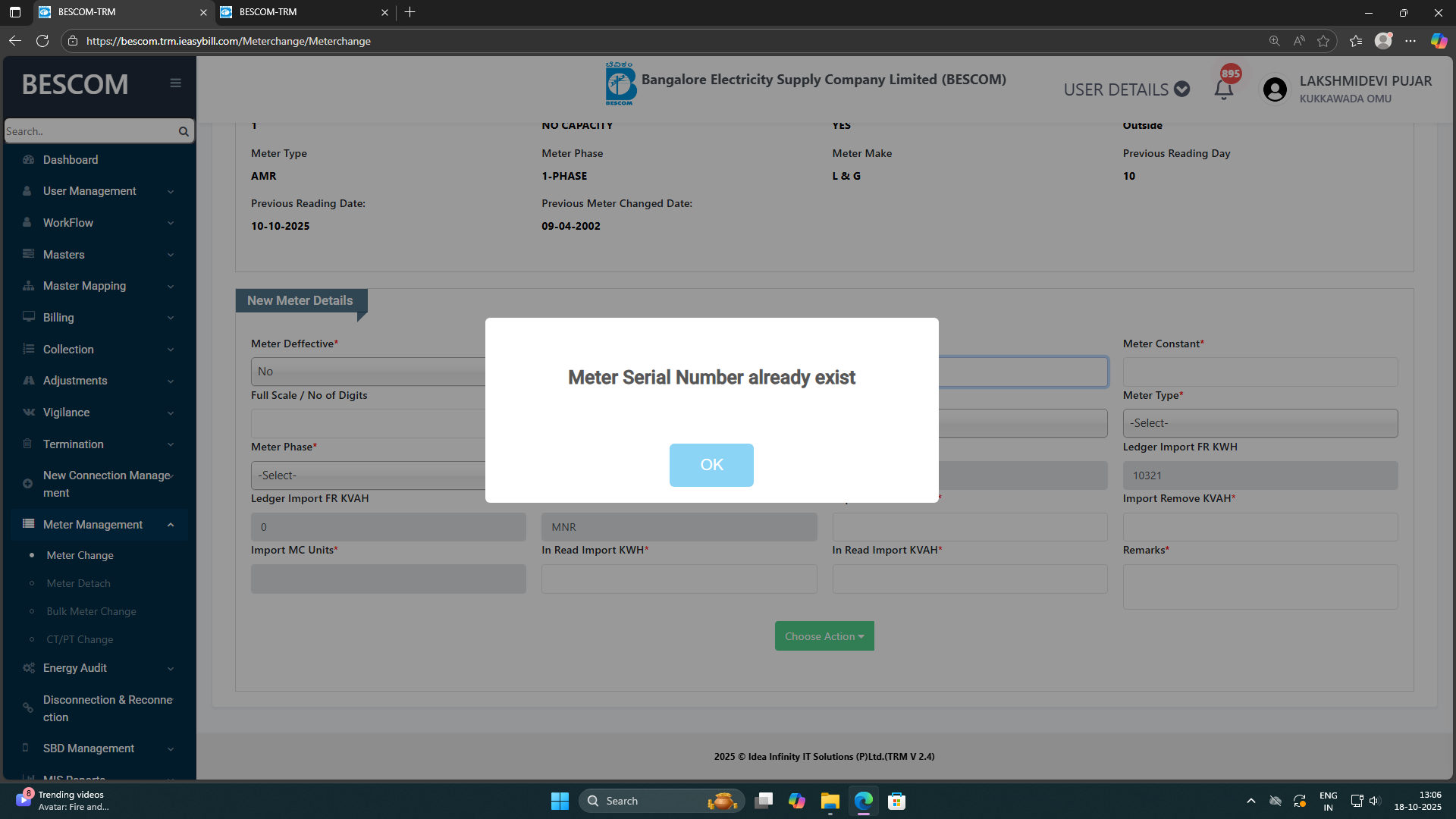This screenshot has height=819, width=1456.
Task: Open the Choose Action dropdown
Action: pos(824,636)
